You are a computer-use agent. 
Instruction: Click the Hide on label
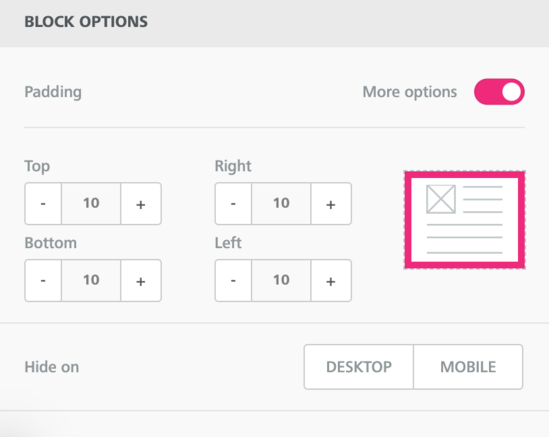pos(52,367)
